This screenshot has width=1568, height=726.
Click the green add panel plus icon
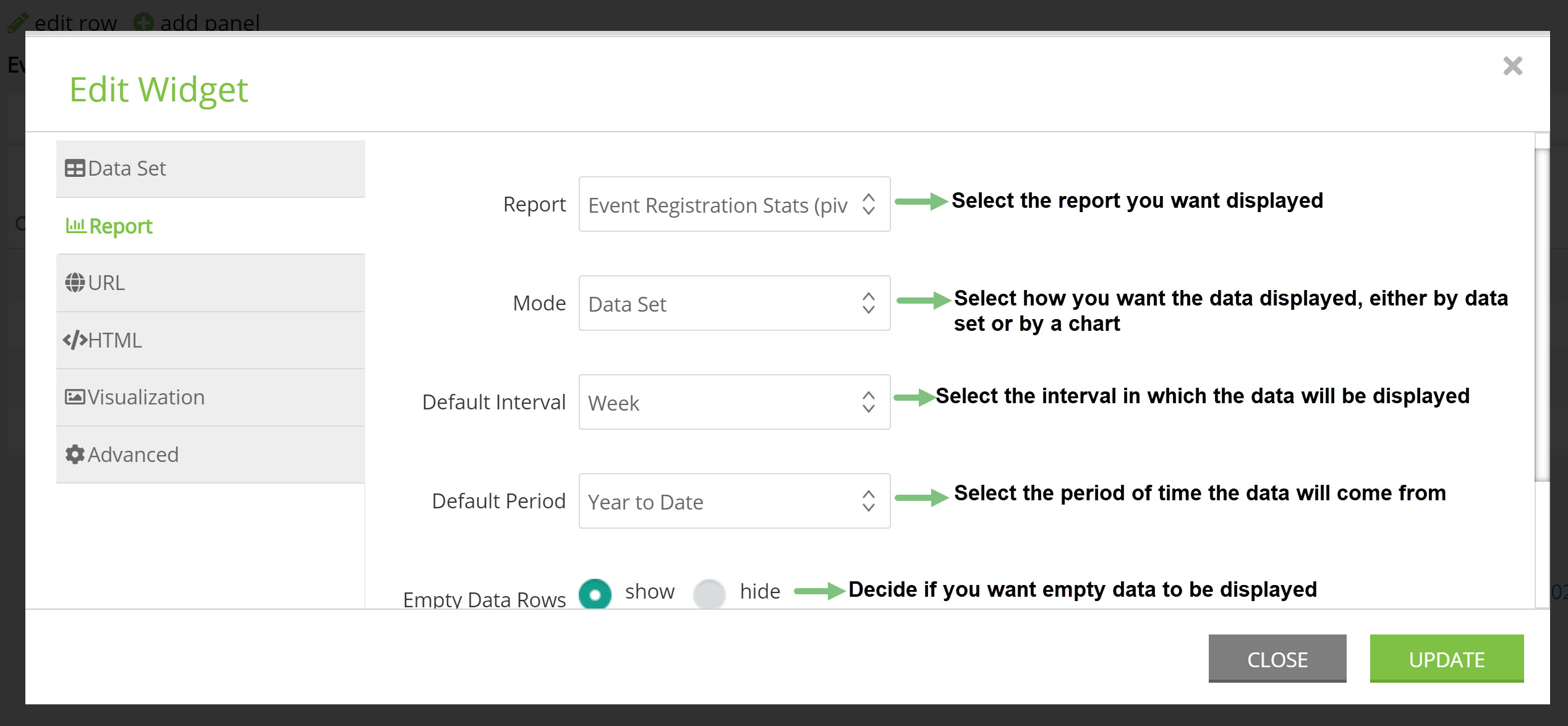coord(143,22)
